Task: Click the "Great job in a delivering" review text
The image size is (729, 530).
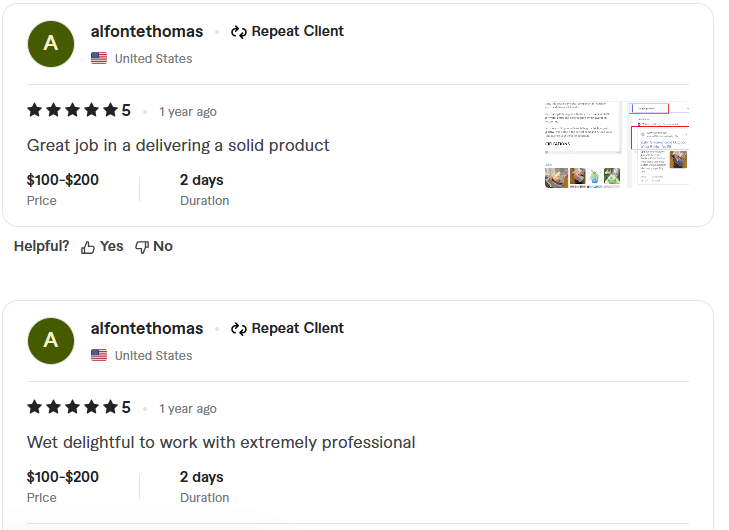Action: (178, 146)
